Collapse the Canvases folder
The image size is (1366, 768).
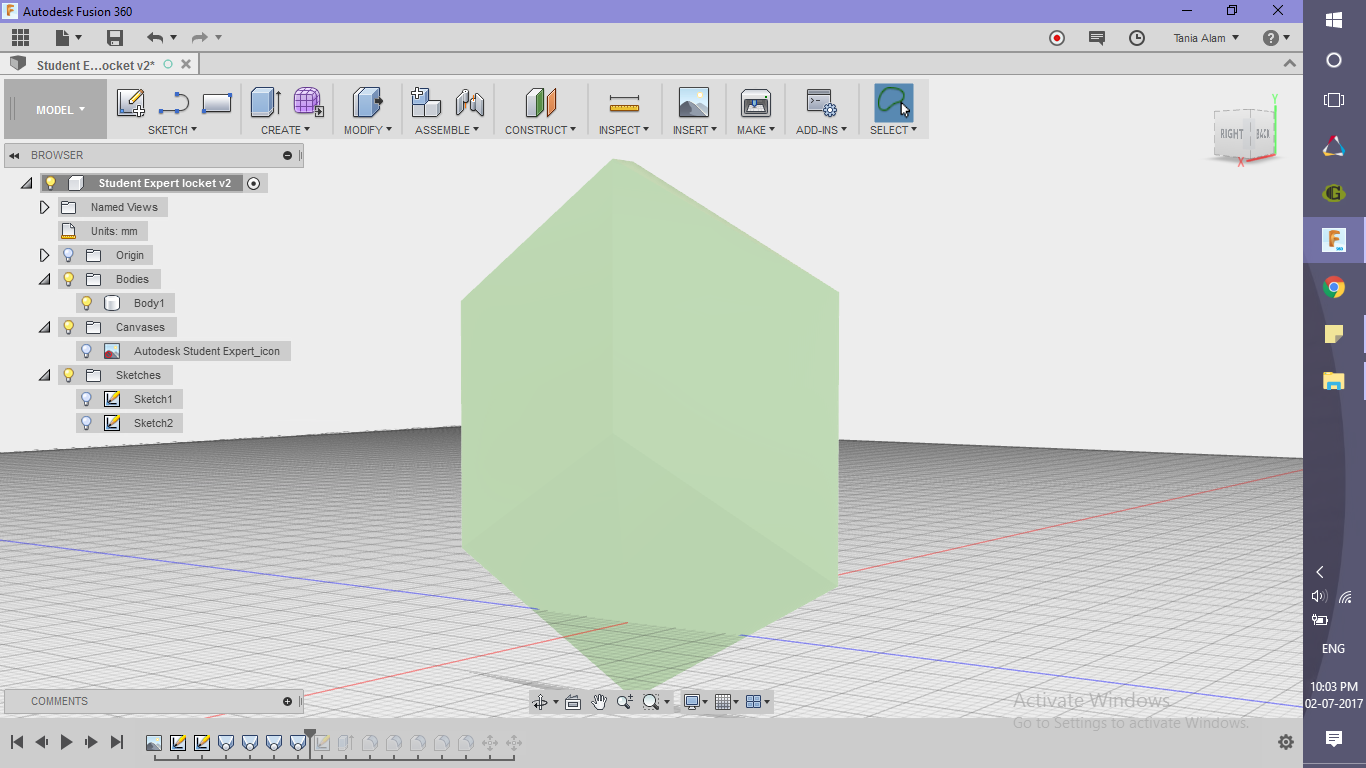pyautogui.click(x=44, y=328)
